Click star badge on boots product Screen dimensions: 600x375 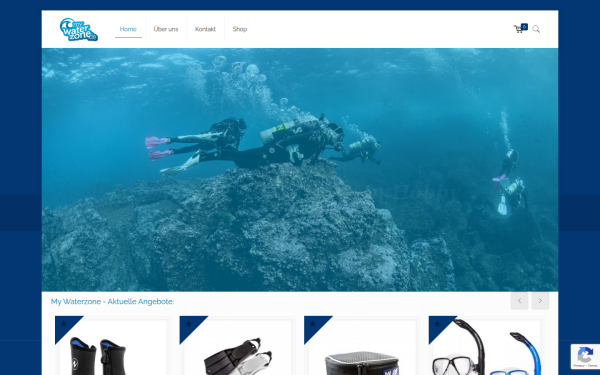point(64,324)
